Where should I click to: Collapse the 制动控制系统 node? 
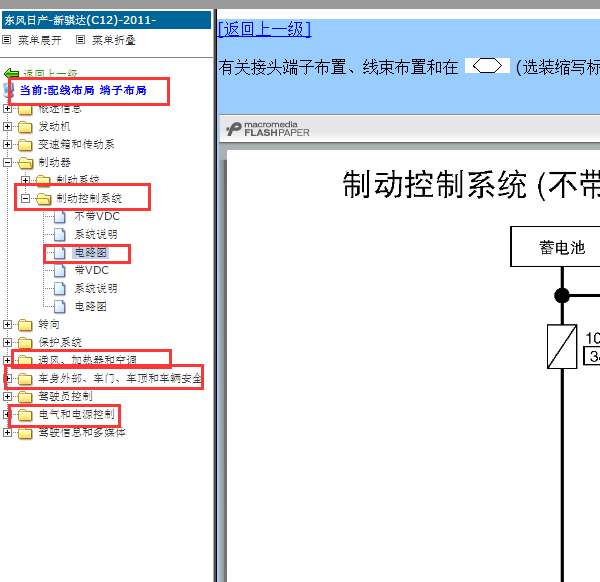pyautogui.click(x=25, y=198)
